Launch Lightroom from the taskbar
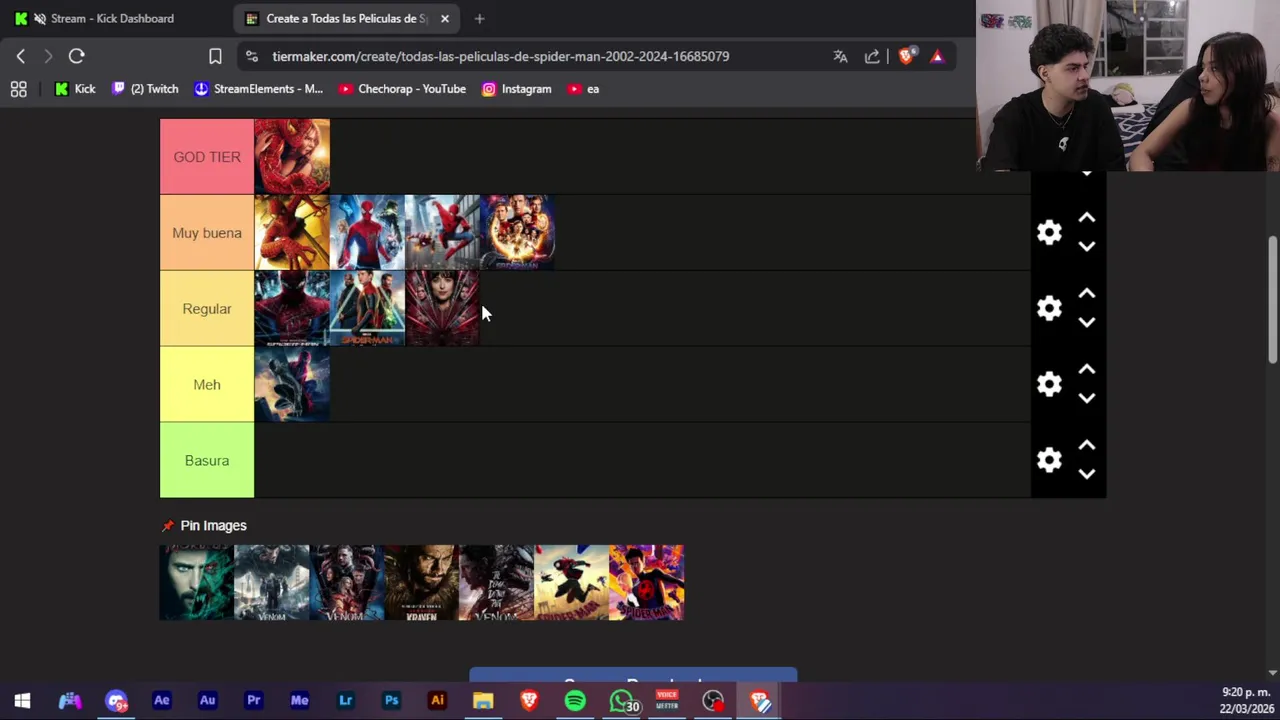Viewport: 1280px width, 720px height. [x=345, y=701]
